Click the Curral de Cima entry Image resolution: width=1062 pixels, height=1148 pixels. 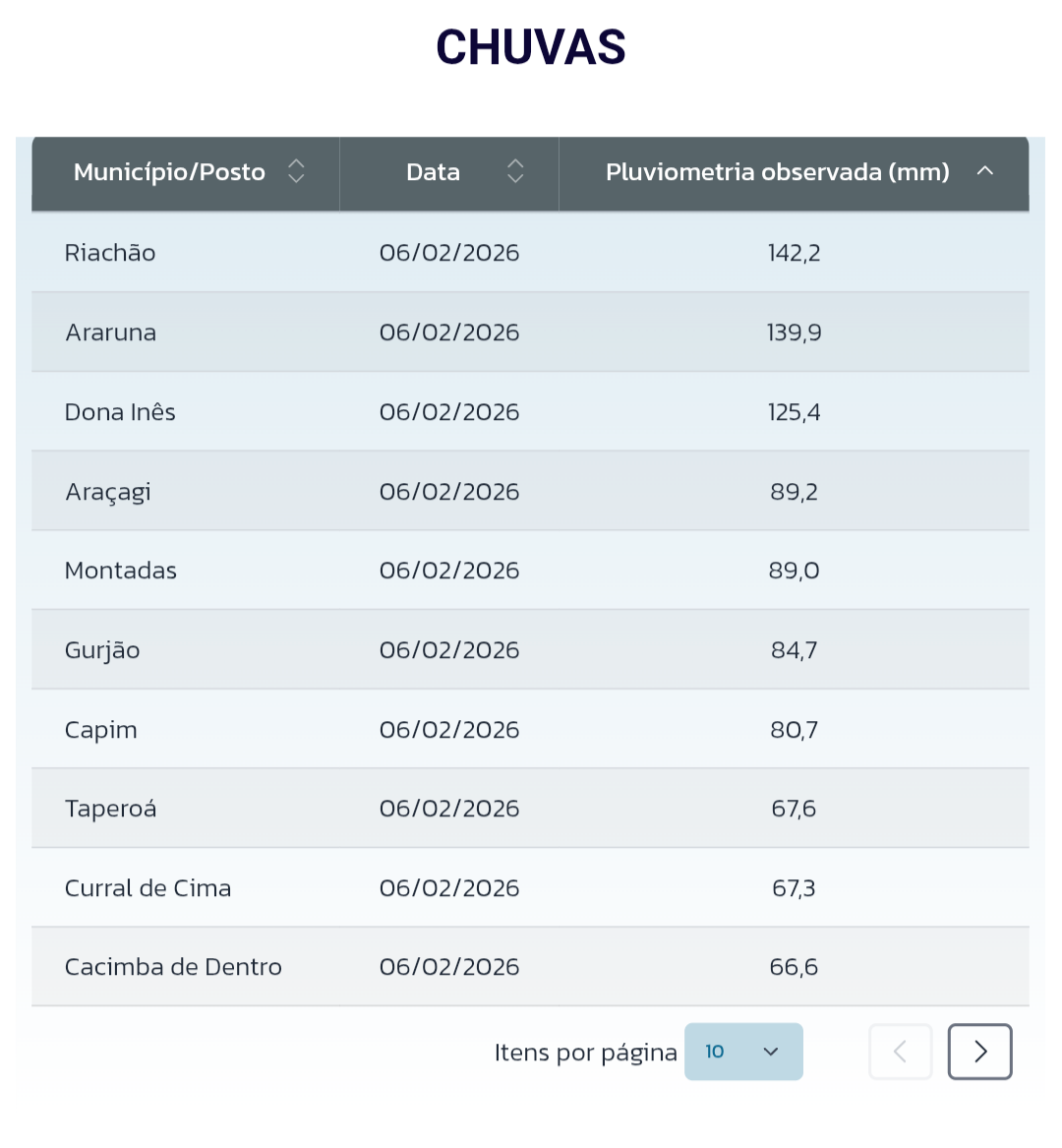[147, 888]
